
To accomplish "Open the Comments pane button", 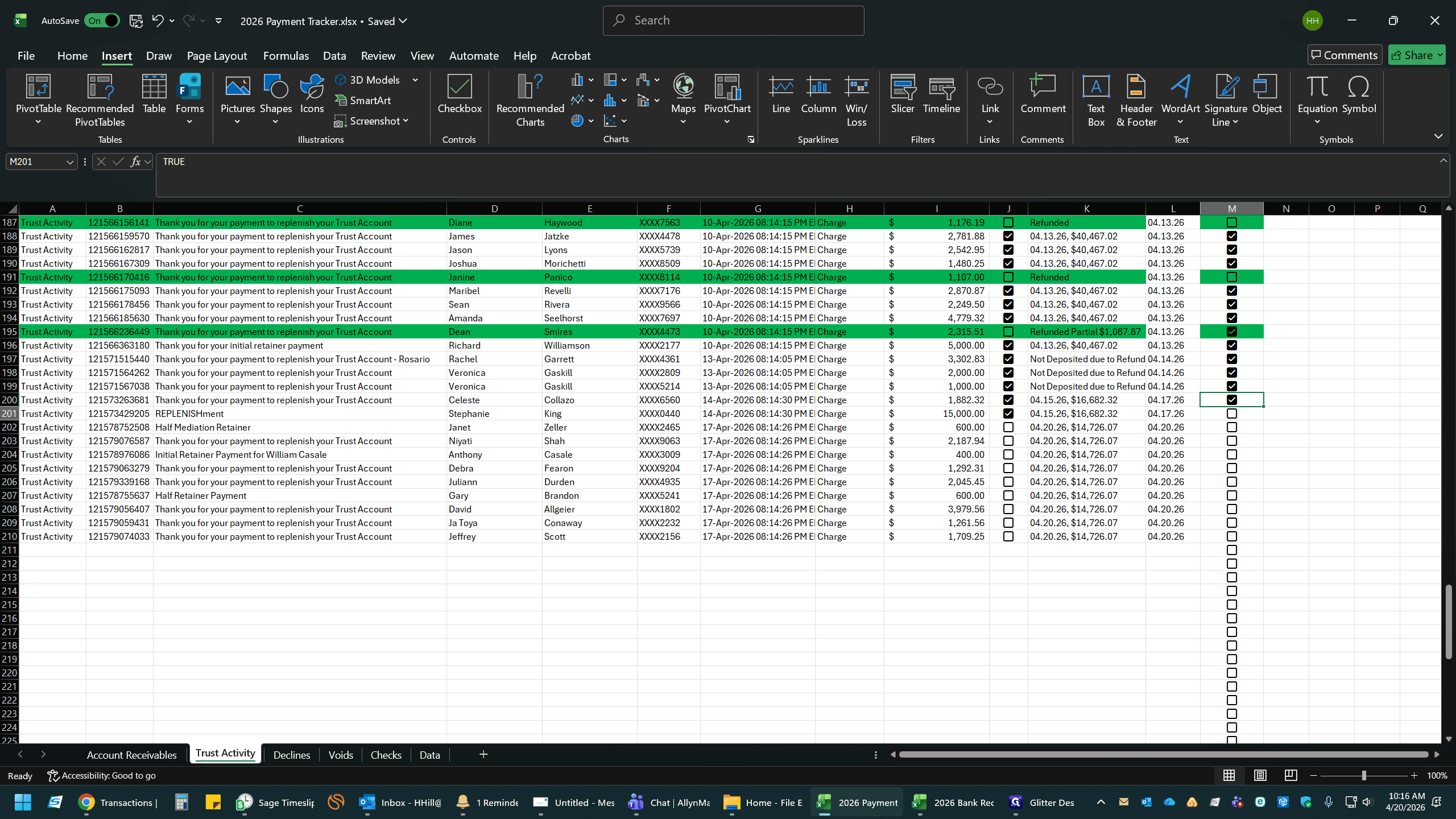I will tap(1345, 55).
